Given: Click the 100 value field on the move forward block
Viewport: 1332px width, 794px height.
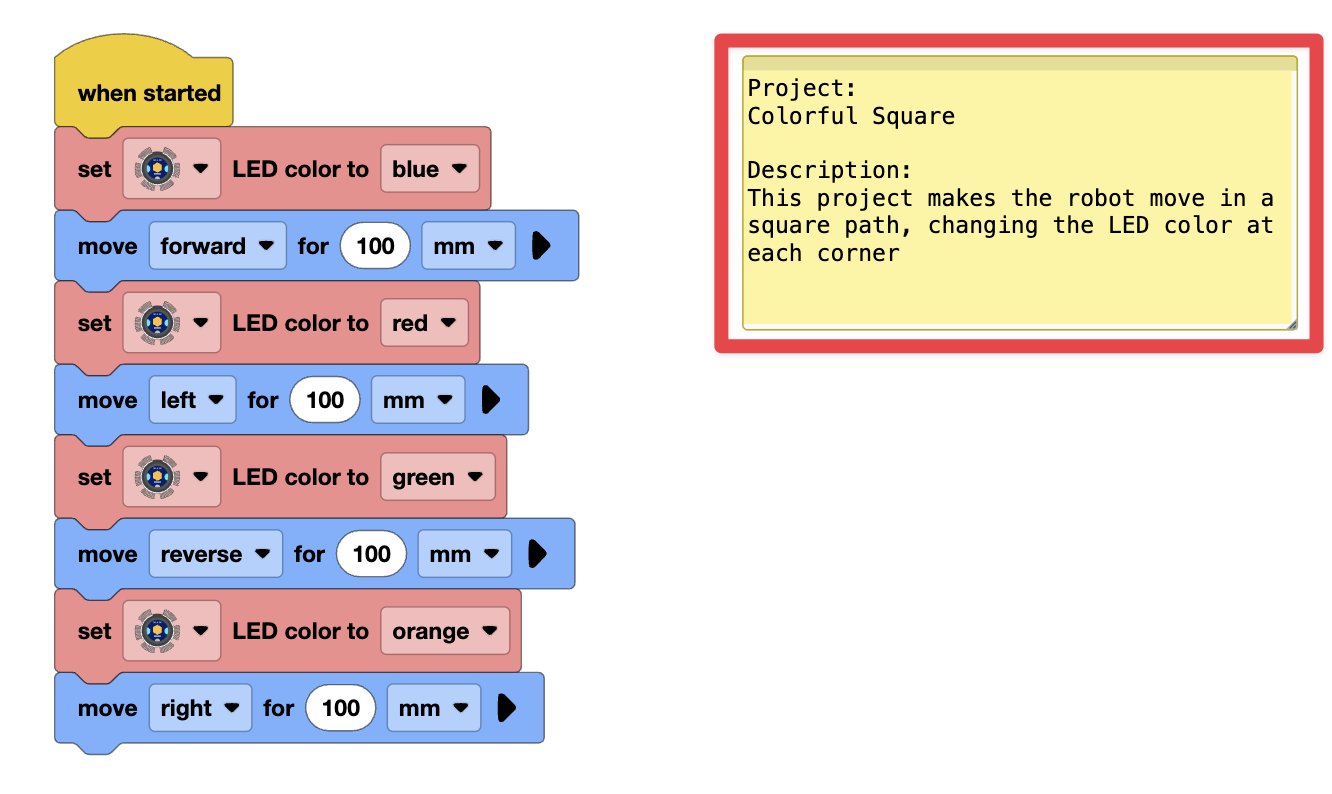Looking at the screenshot, I should [374, 245].
